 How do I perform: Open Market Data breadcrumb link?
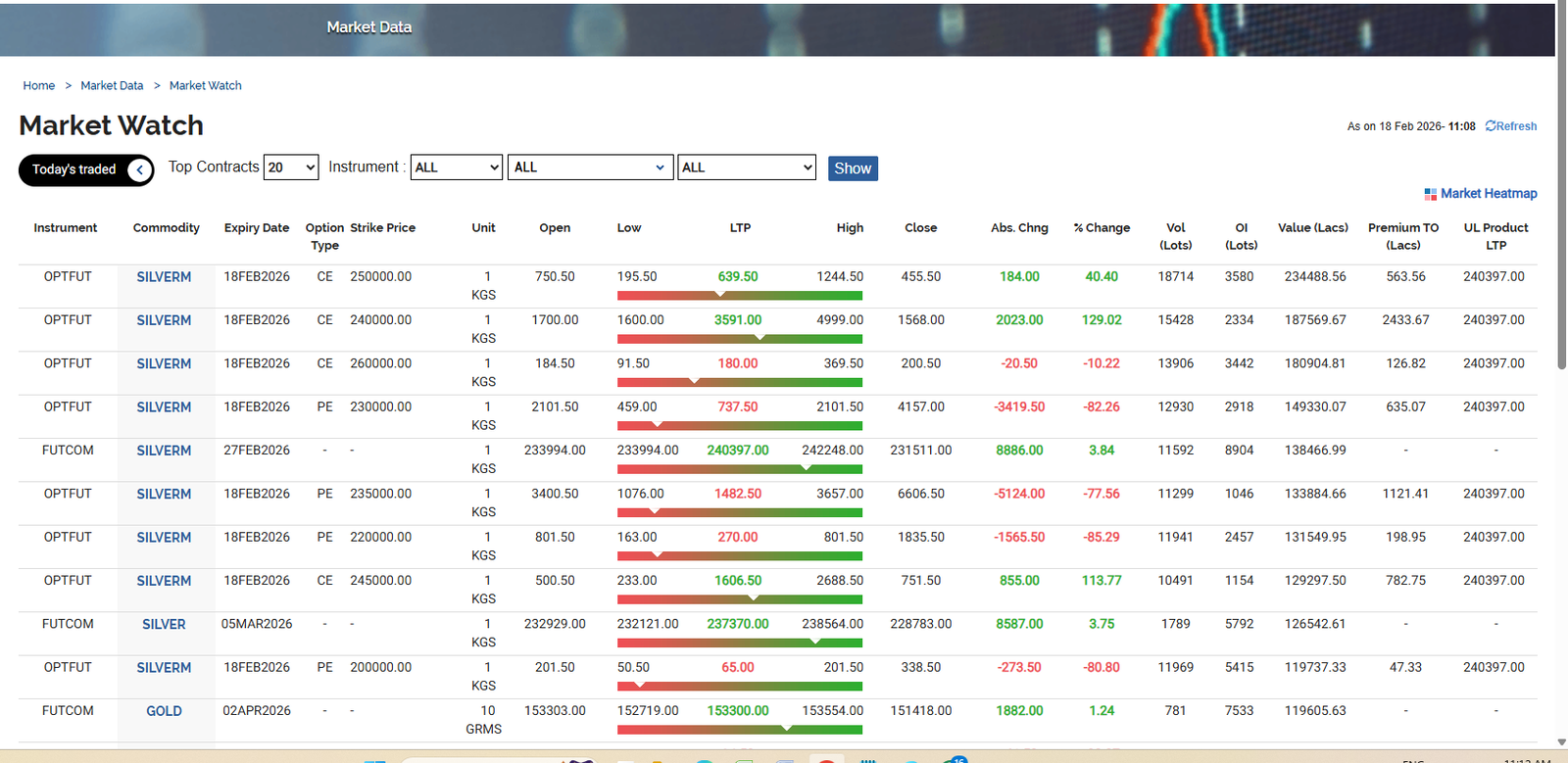pos(112,86)
